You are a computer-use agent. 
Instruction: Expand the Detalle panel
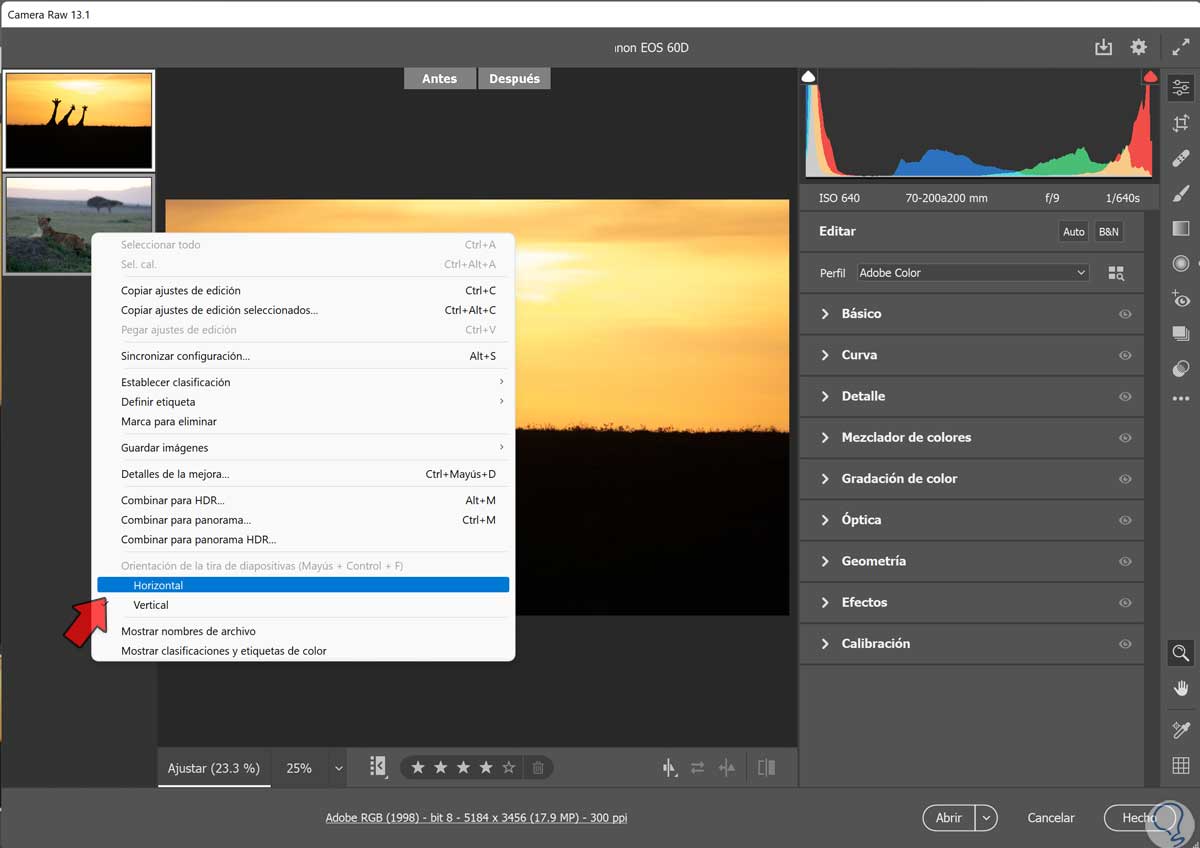coord(862,396)
